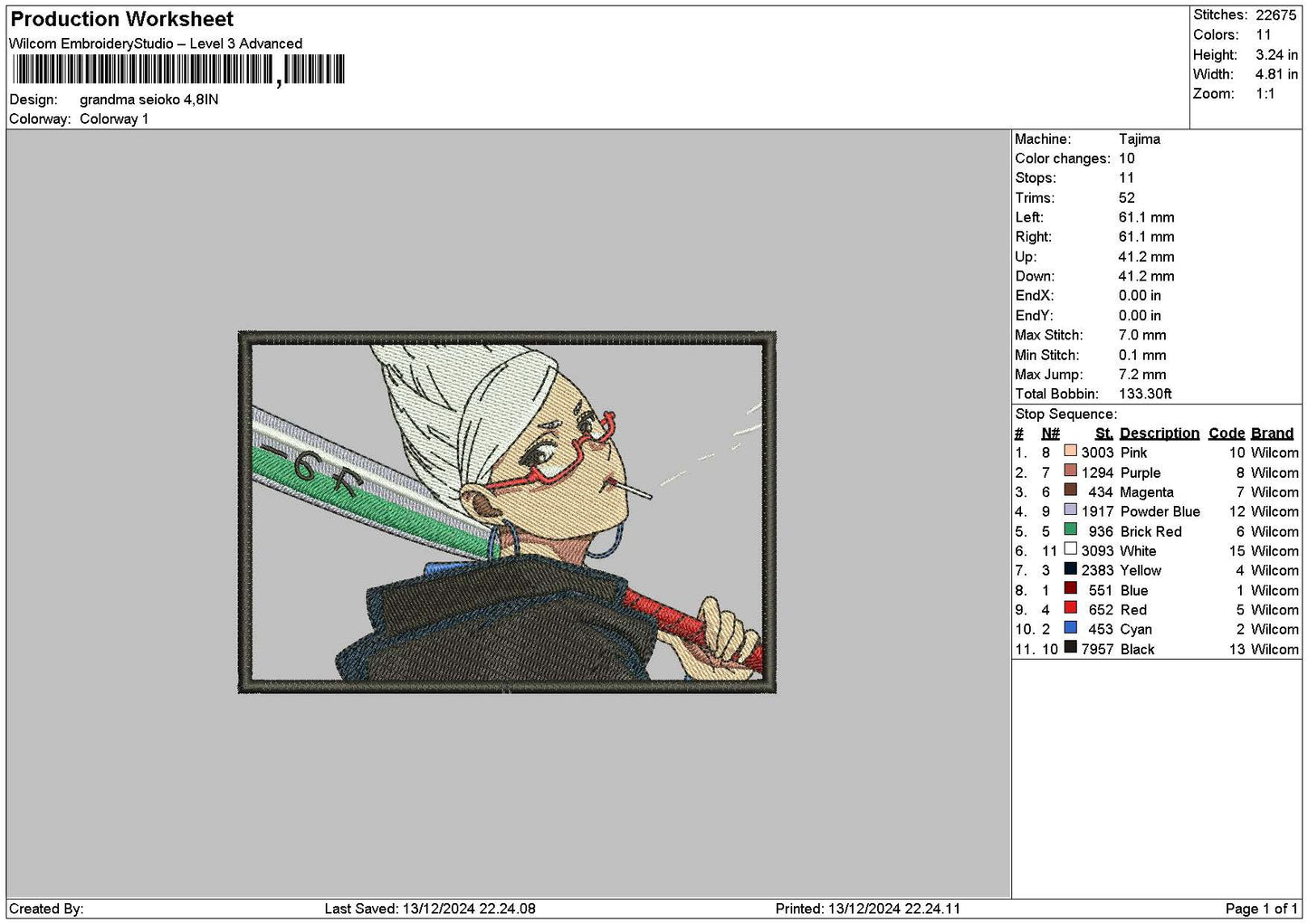Select the stitch count "1294" for Purple
The height and width of the screenshot is (924, 1308).
point(1097,472)
